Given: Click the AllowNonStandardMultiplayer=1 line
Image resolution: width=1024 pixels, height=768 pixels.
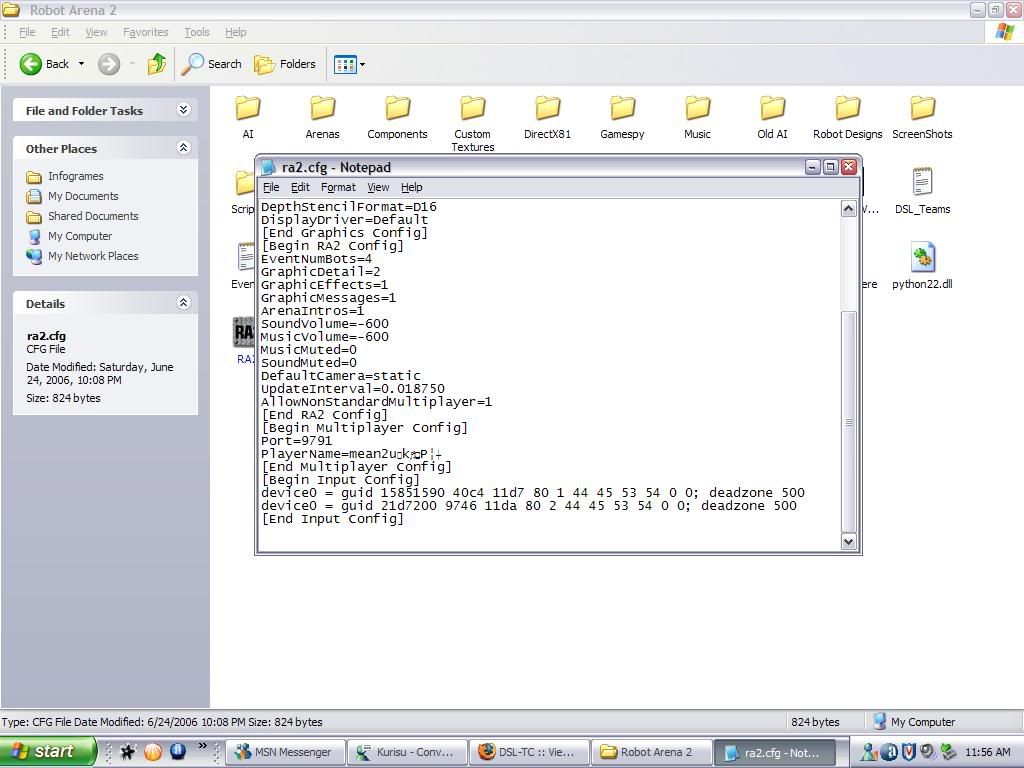Looking at the screenshot, I should (376, 402).
